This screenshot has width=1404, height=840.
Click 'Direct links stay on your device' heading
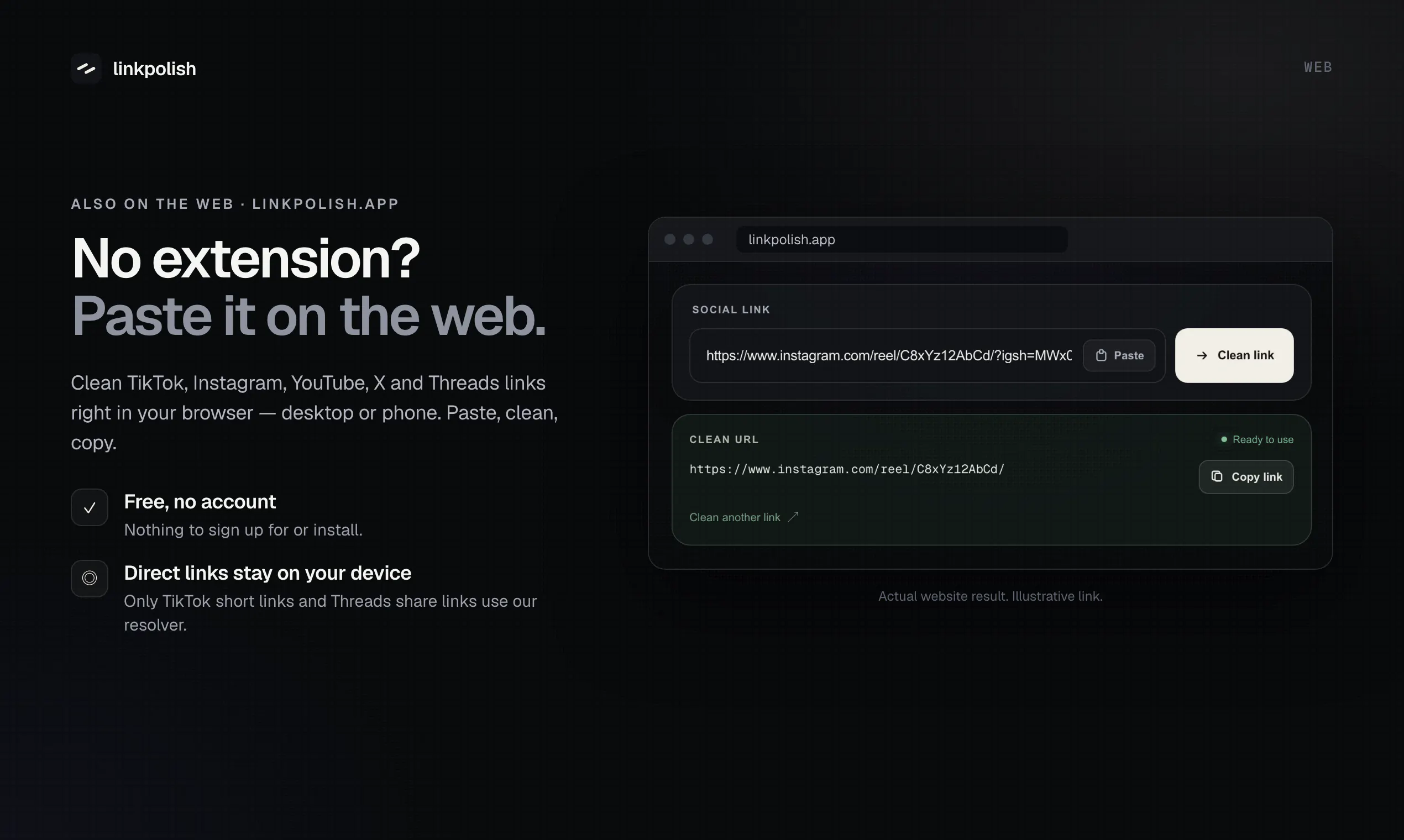click(268, 573)
